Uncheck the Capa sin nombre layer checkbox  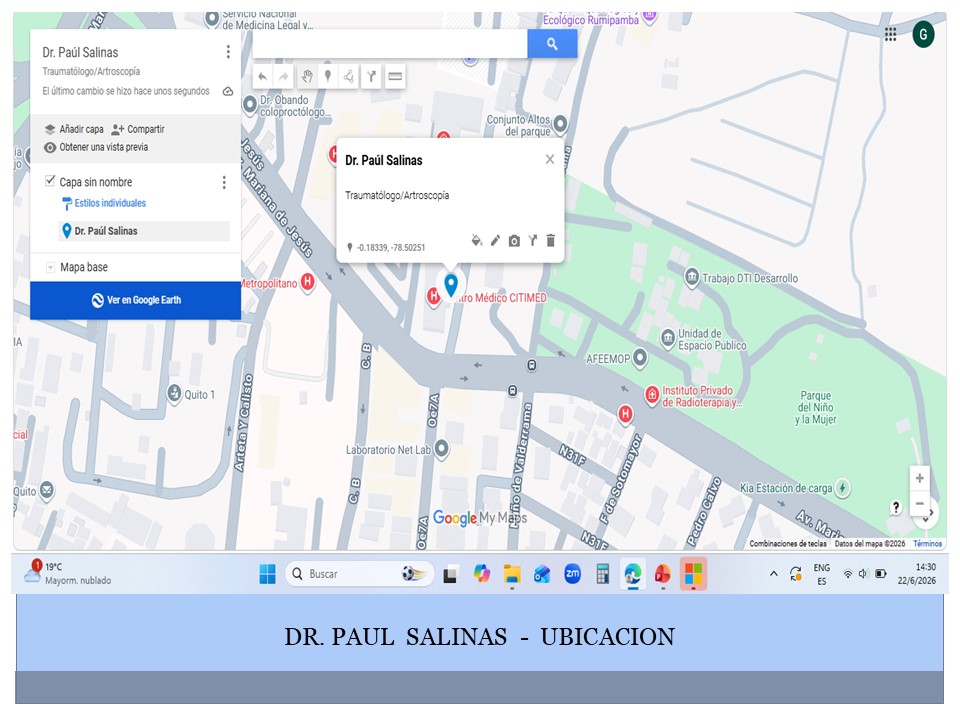50,181
